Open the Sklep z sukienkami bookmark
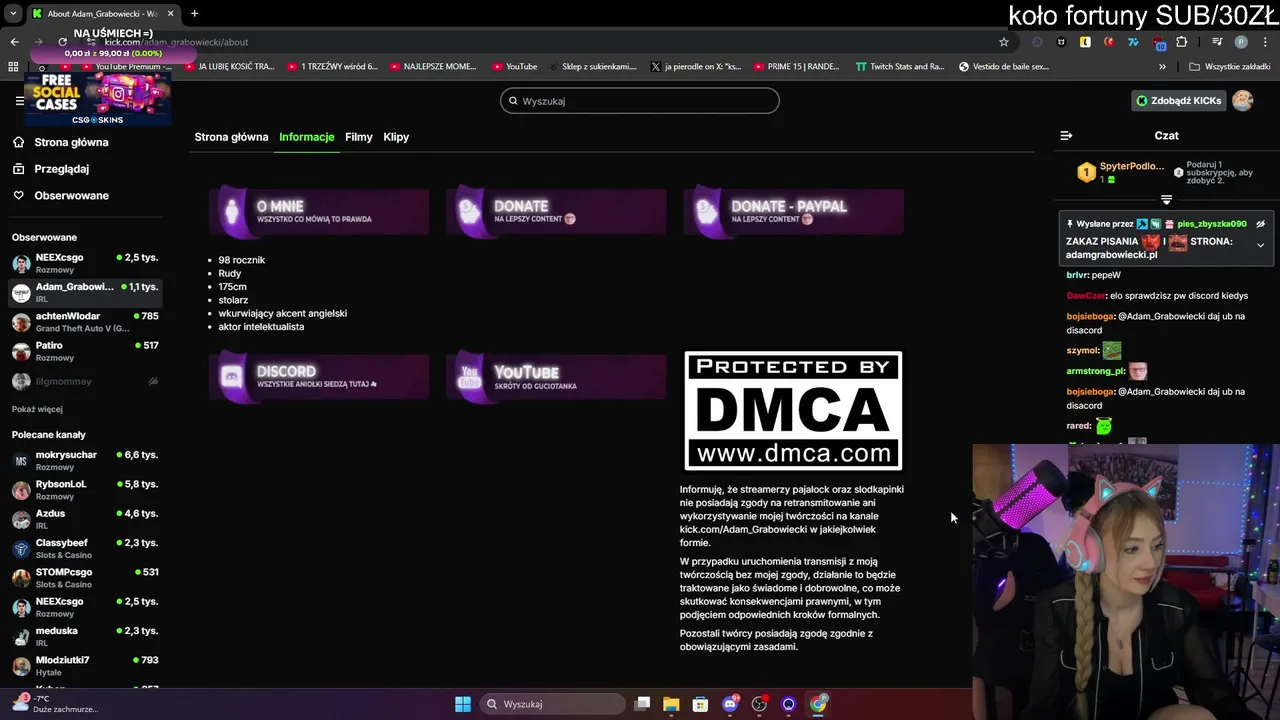The image size is (1280, 720). click(x=591, y=67)
